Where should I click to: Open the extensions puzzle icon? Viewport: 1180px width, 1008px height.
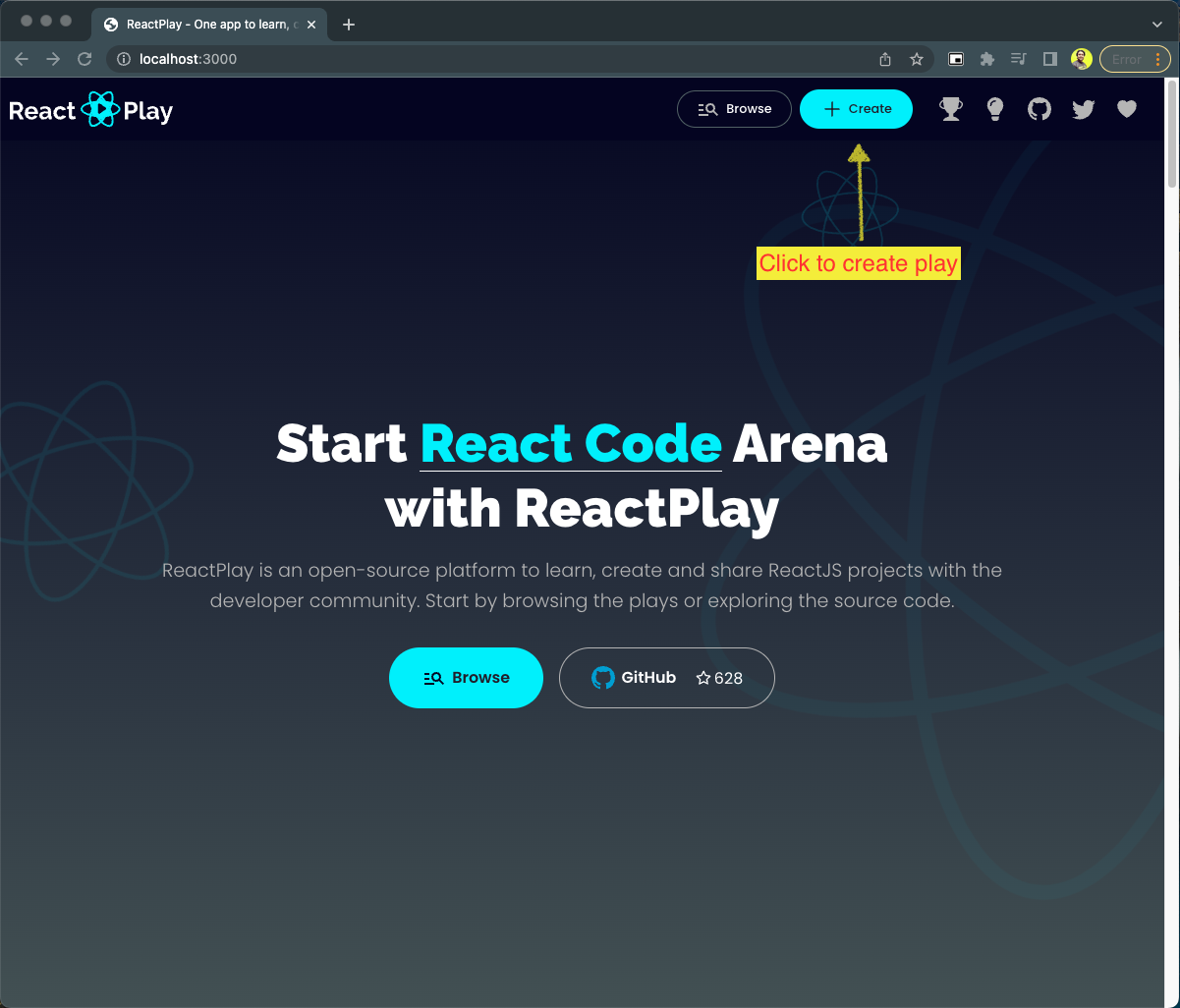point(987,59)
